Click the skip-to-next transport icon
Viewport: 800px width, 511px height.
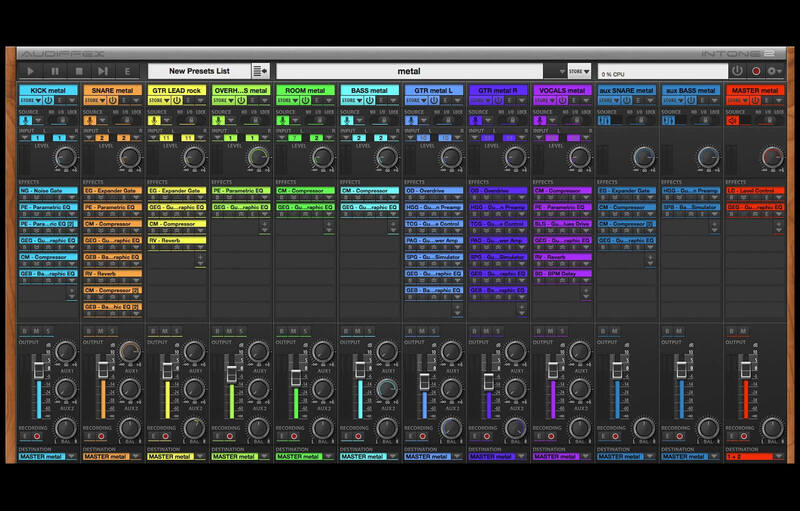(103, 71)
